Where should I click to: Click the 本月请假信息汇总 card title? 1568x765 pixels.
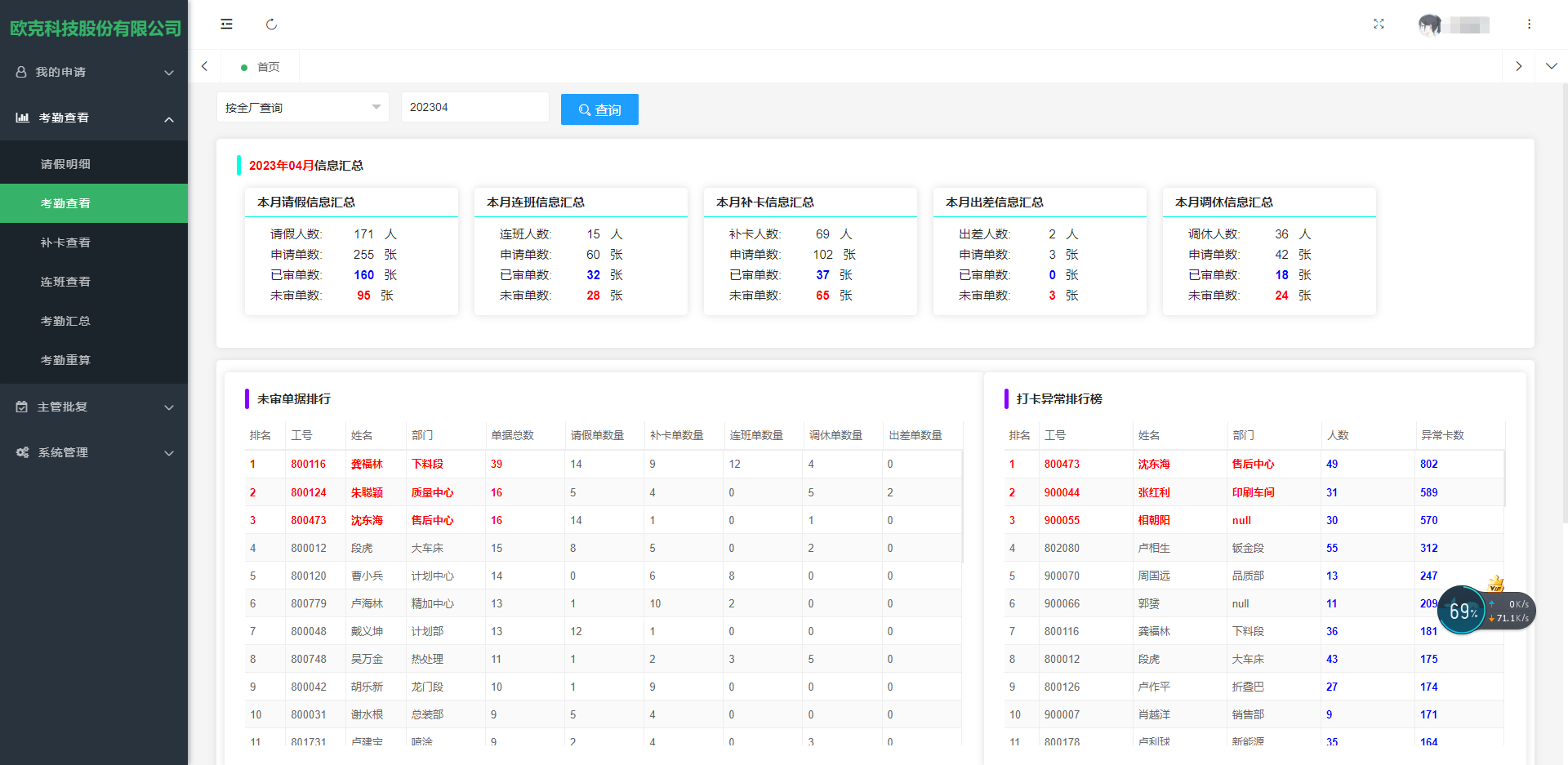(x=306, y=202)
